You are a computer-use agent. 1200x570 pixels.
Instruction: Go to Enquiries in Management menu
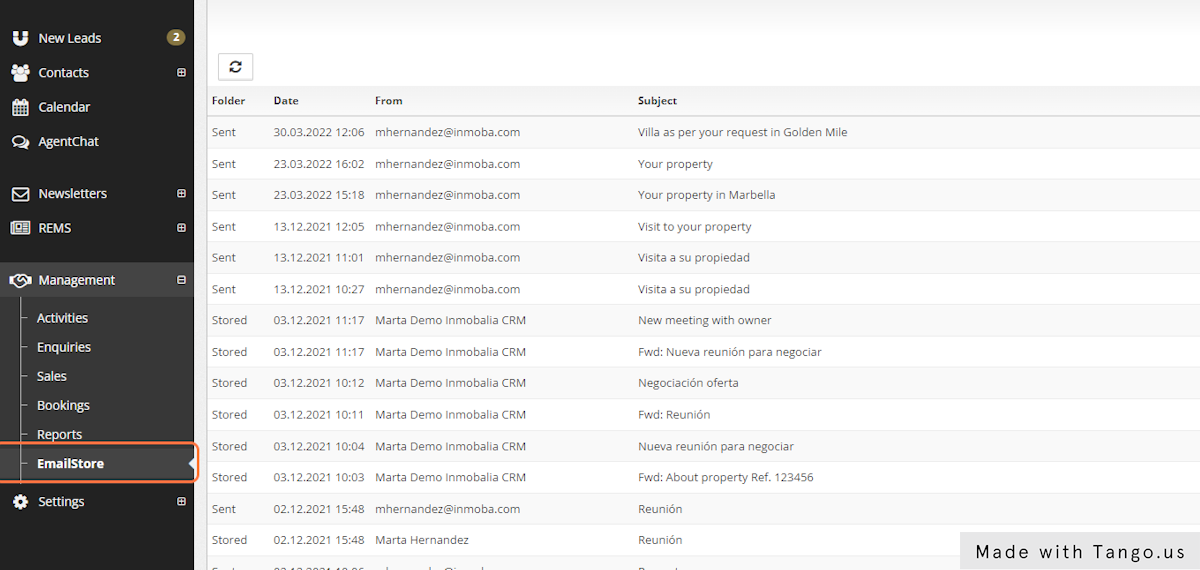[64, 347]
